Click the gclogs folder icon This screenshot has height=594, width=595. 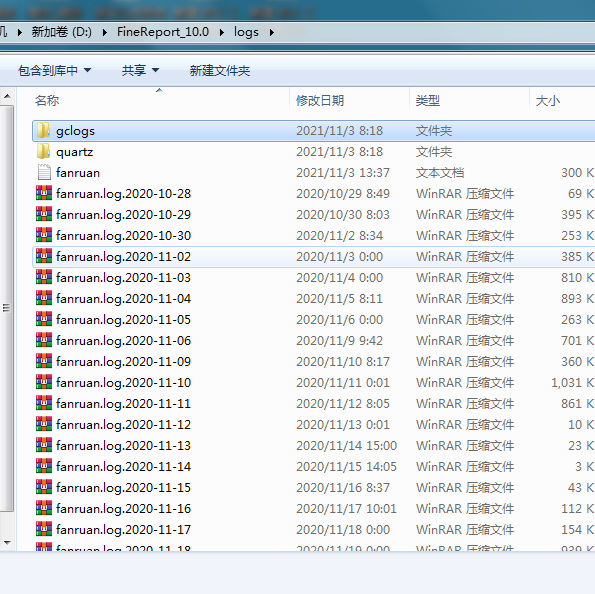point(44,131)
